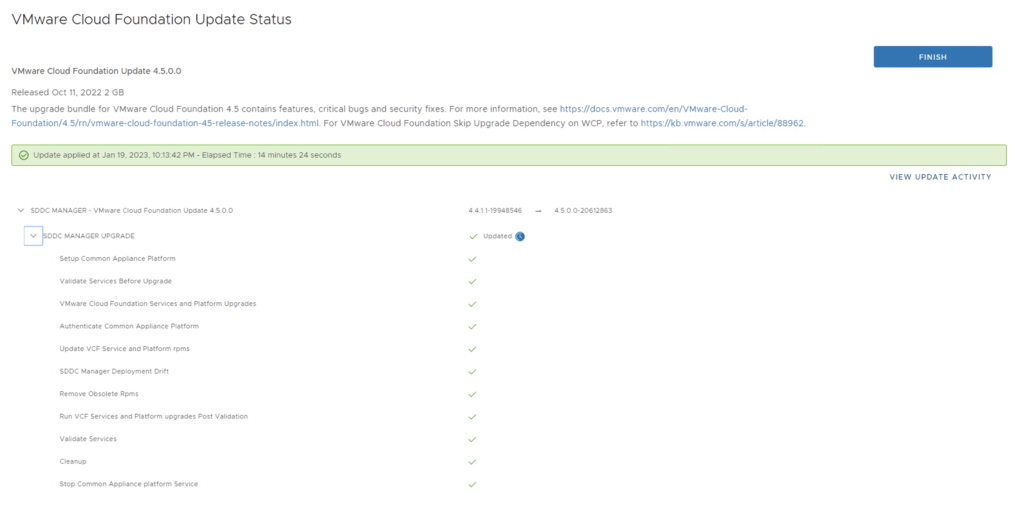Click the FINISH button
1024x508 pixels.
tap(933, 57)
